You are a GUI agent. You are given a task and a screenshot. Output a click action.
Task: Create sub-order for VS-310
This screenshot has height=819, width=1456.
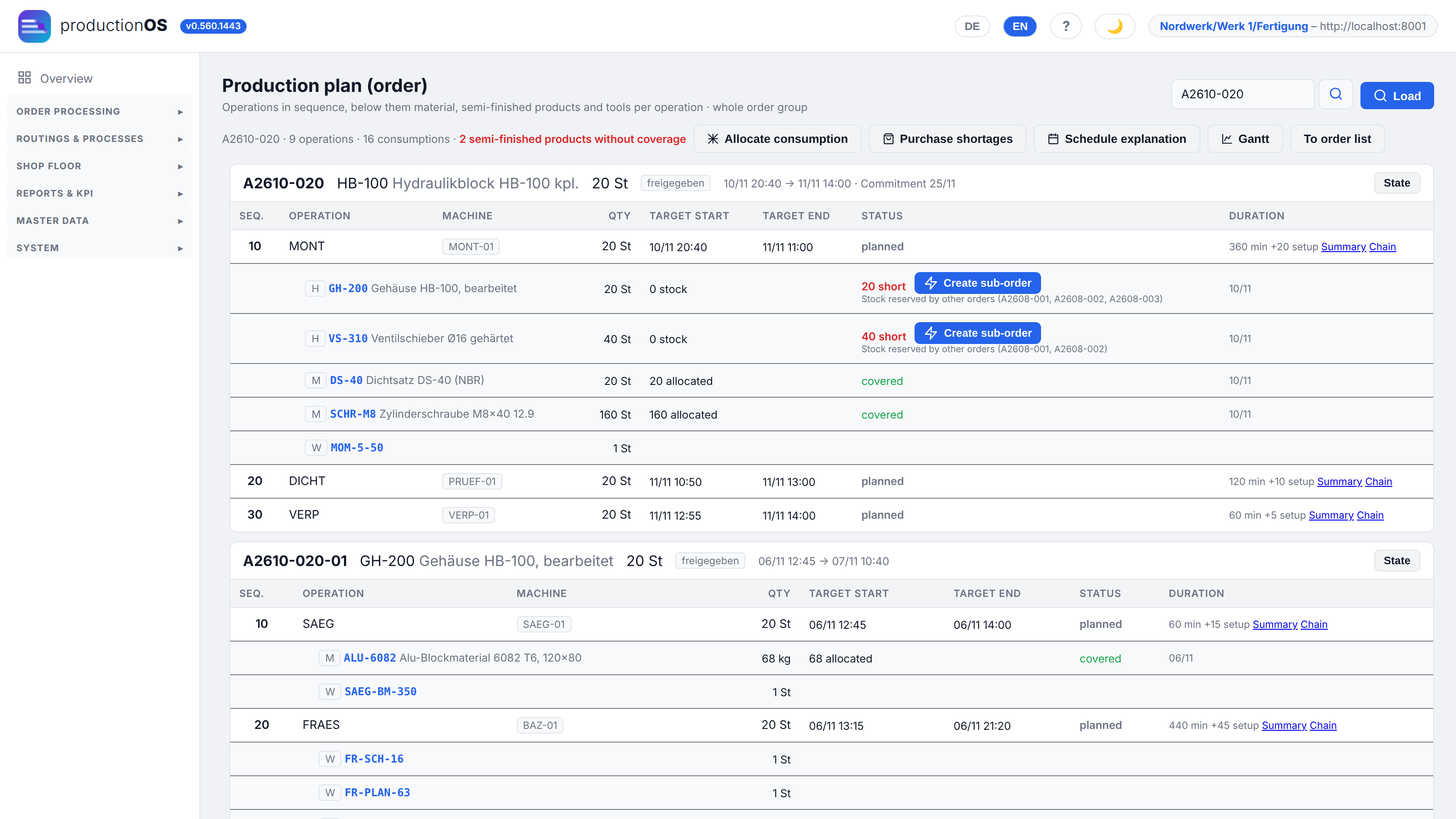point(977,333)
